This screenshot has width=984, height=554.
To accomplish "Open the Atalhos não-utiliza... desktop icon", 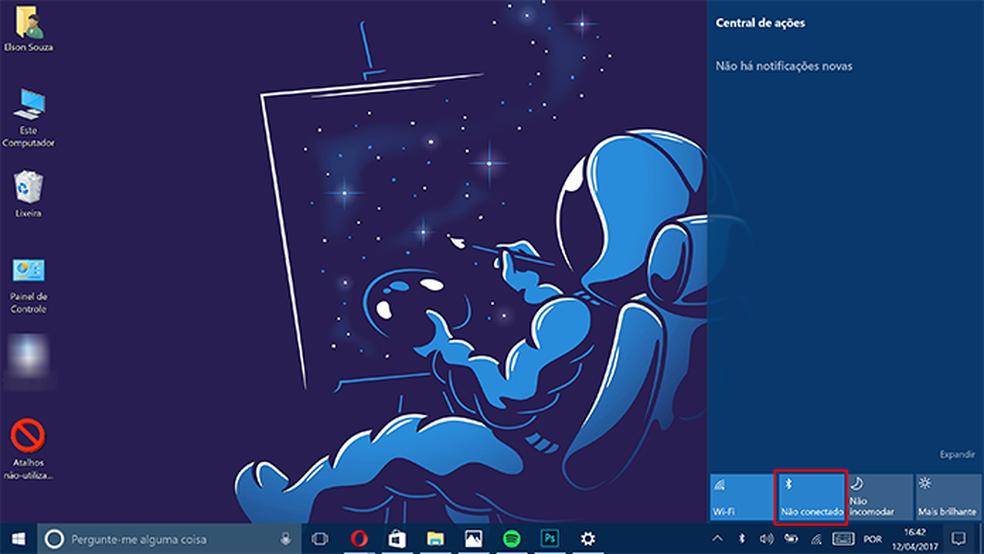I will pyautogui.click(x=28, y=449).
